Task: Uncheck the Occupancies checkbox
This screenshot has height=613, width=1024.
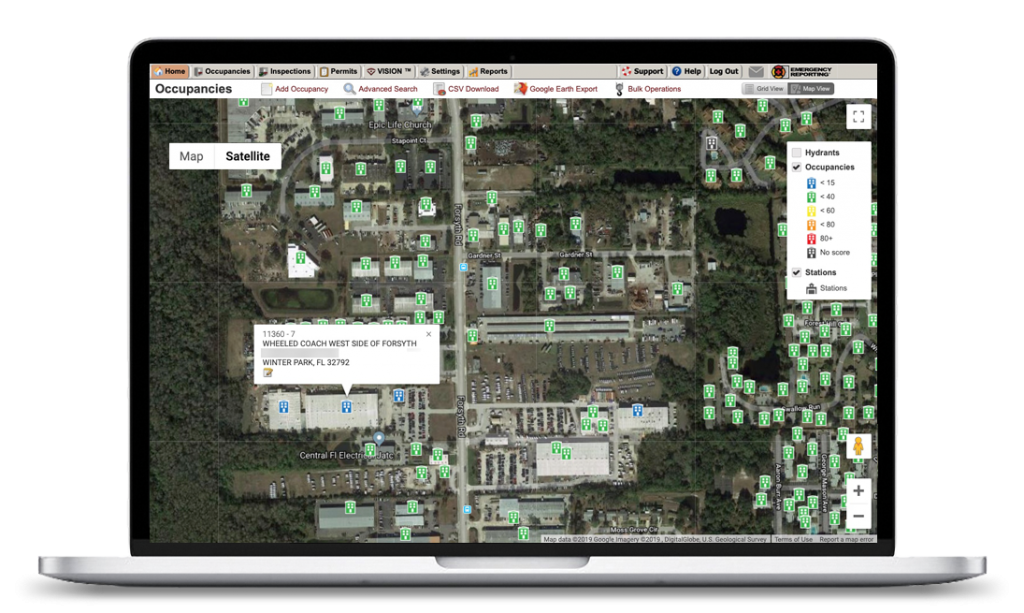Action: tap(797, 167)
